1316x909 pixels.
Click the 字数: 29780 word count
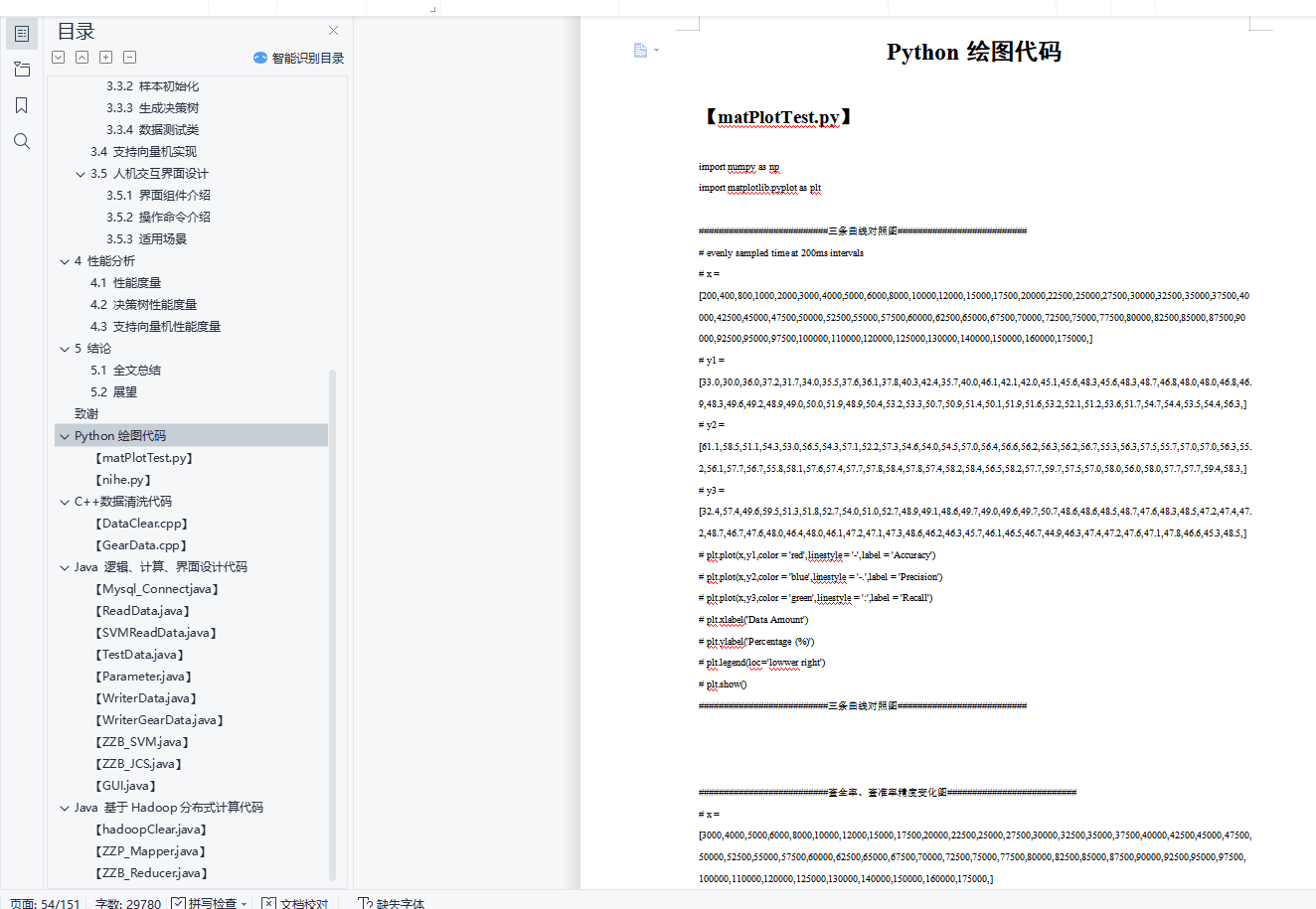[128, 903]
